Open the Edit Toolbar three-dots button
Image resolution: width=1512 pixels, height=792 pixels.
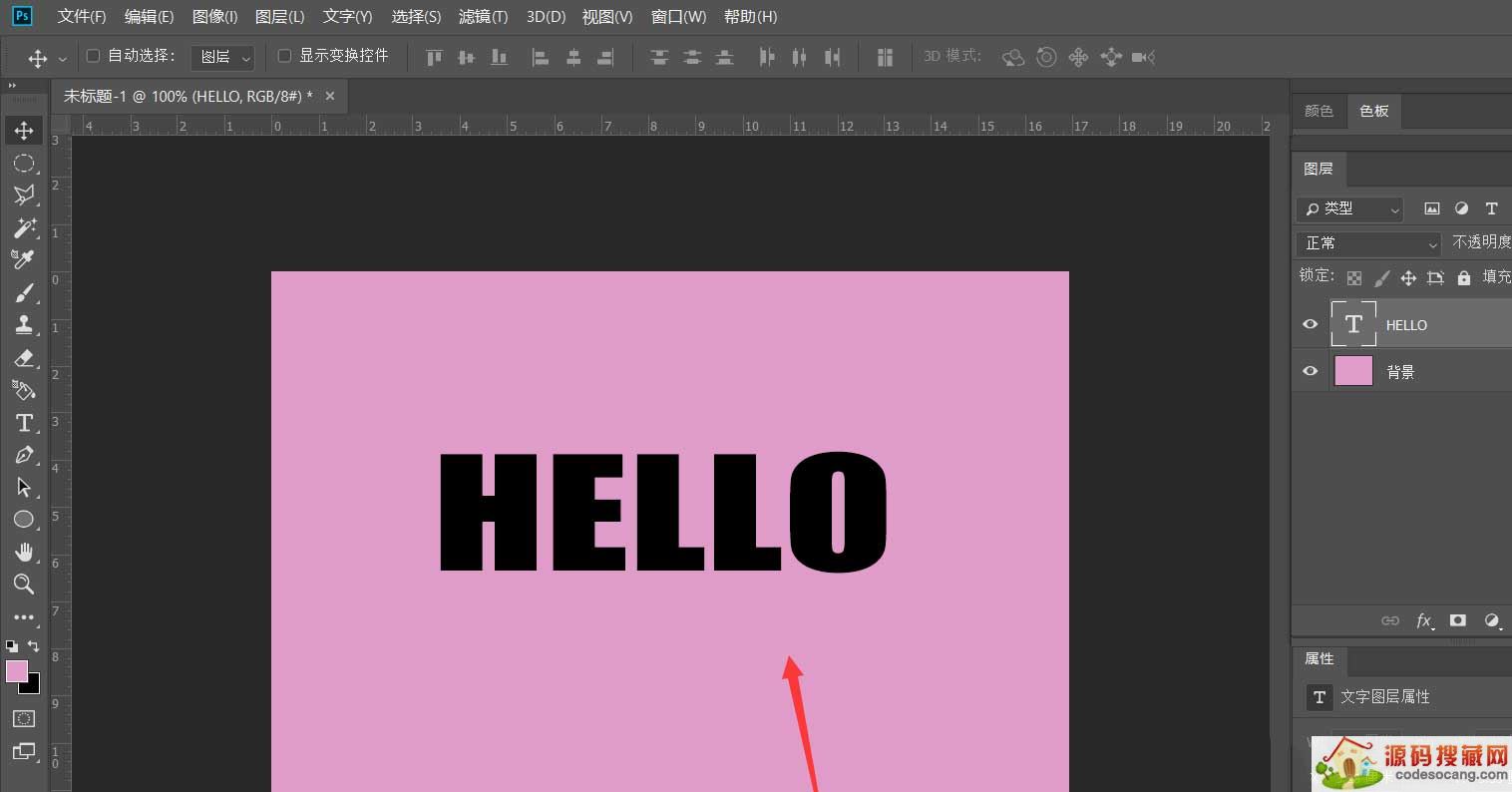pyautogui.click(x=24, y=617)
